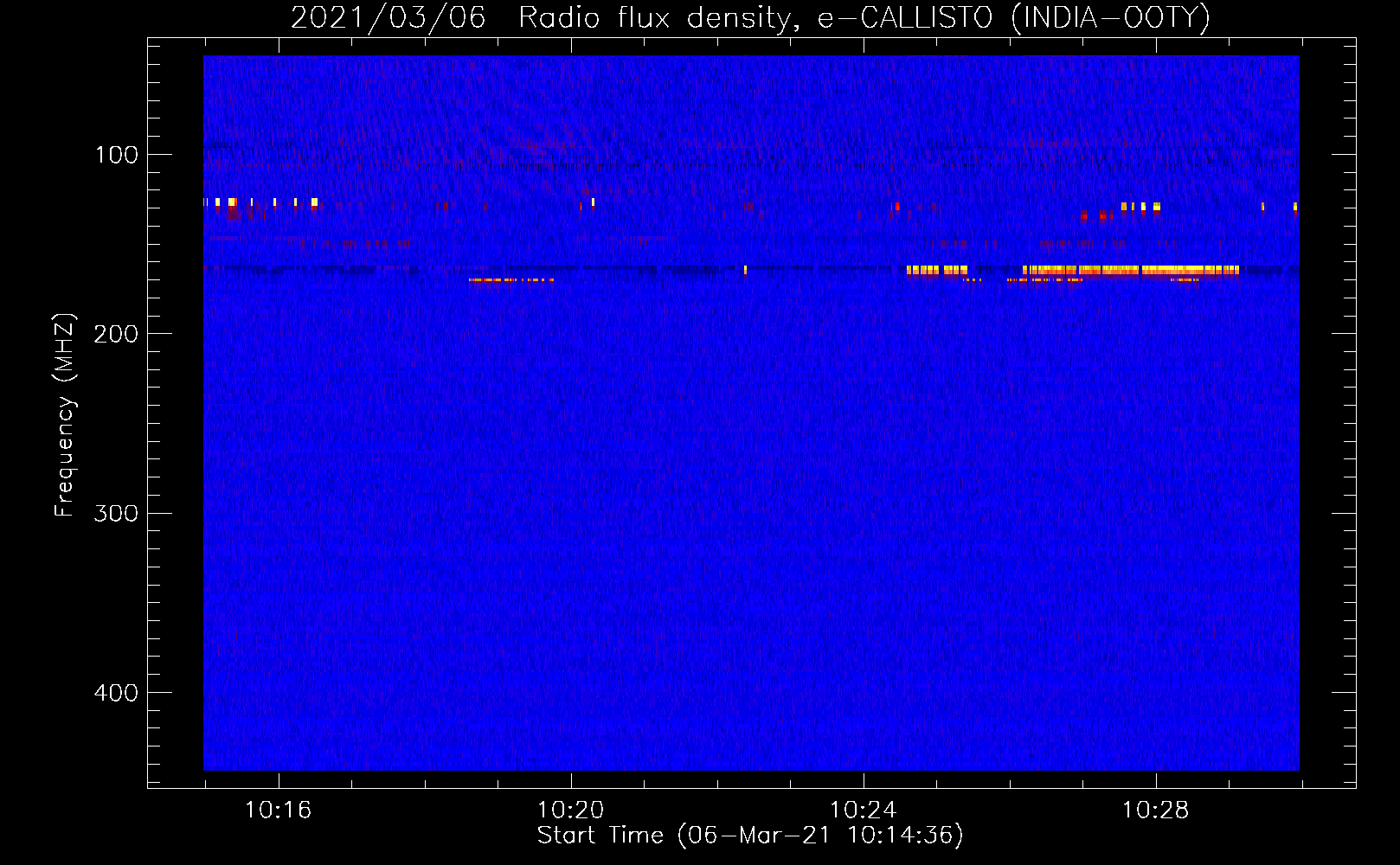Click the 10:28 time tick label
This screenshot has height=865, width=1400.
1155,811
